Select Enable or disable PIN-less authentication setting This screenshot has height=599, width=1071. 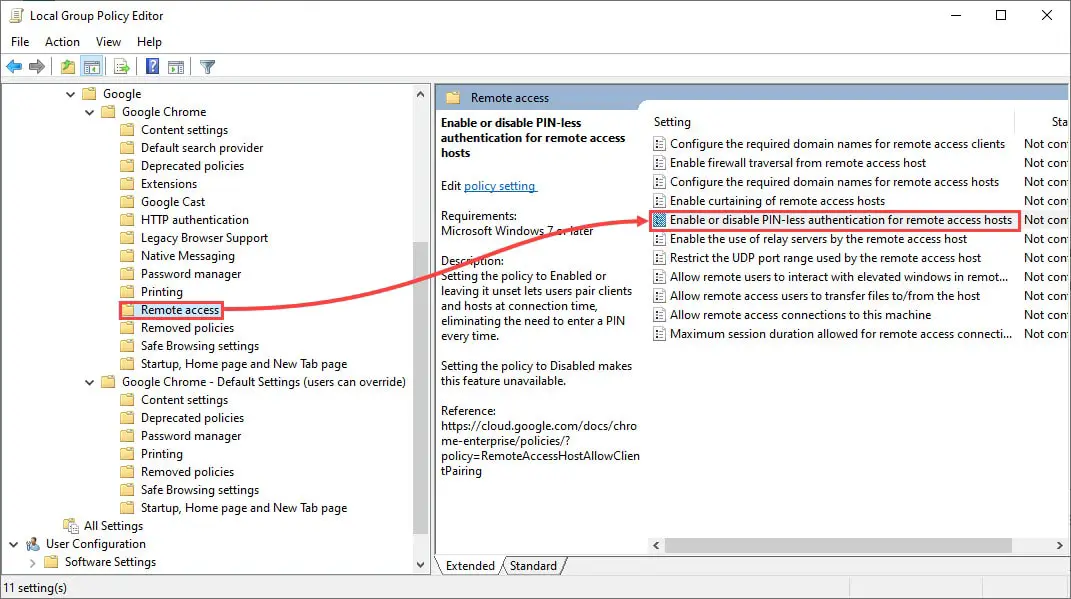click(x=840, y=220)
